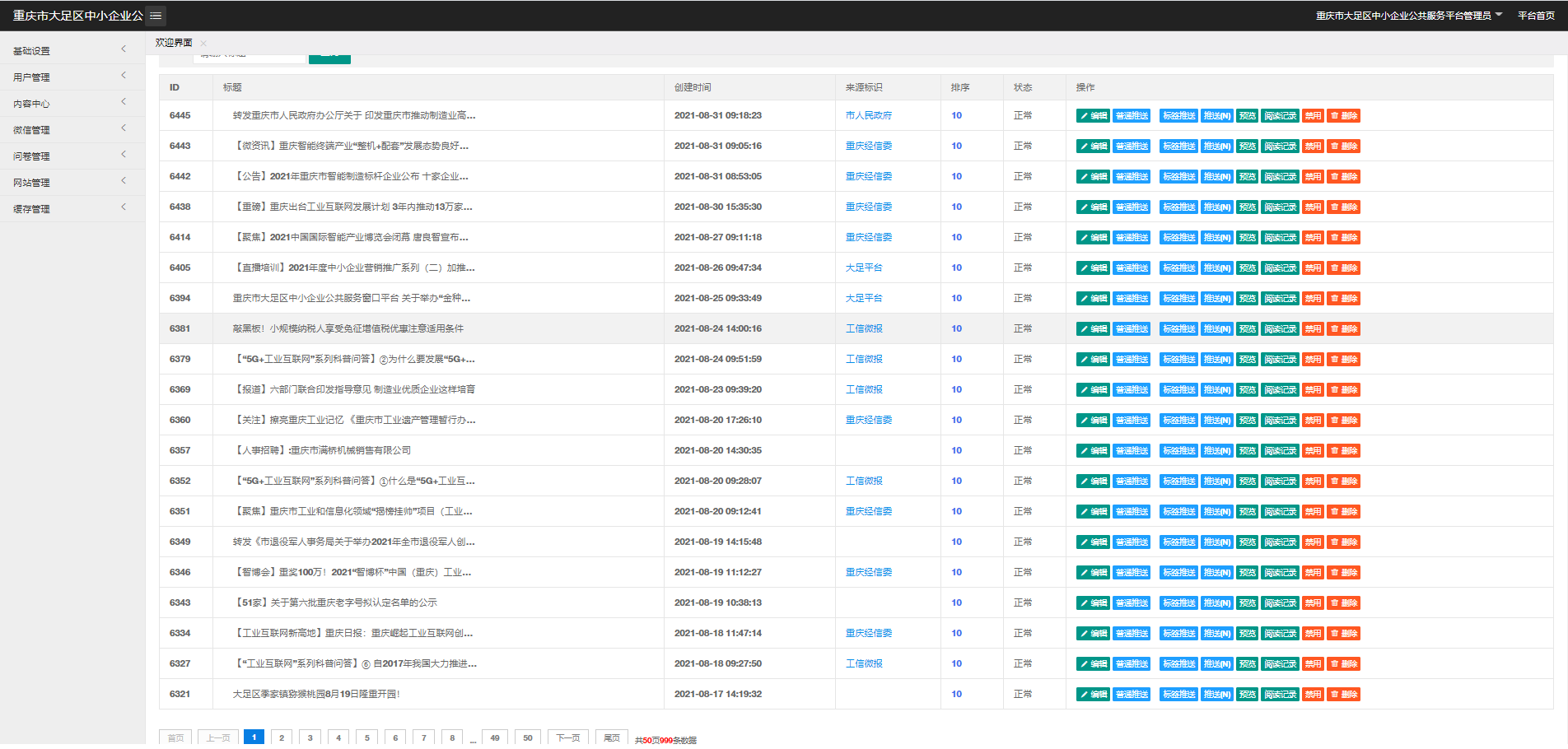Screen dimensions: 1568x749
Task: Click the pencil 编辑 button for row 6443
Action: 1093,147
